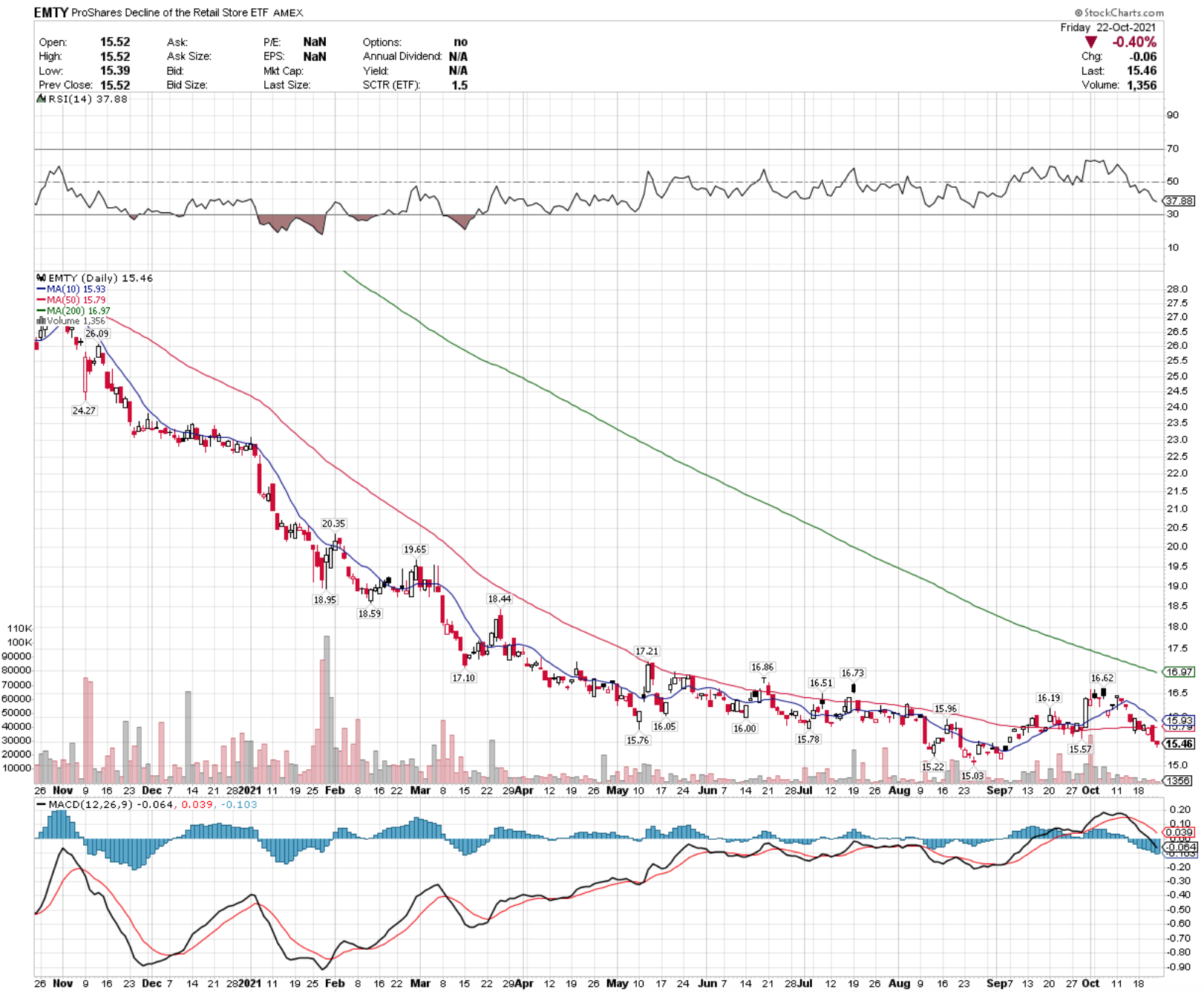Click the 15.03 lowest price label
The width and height of the screenshot is (1204, 992).
click(972, 775)
